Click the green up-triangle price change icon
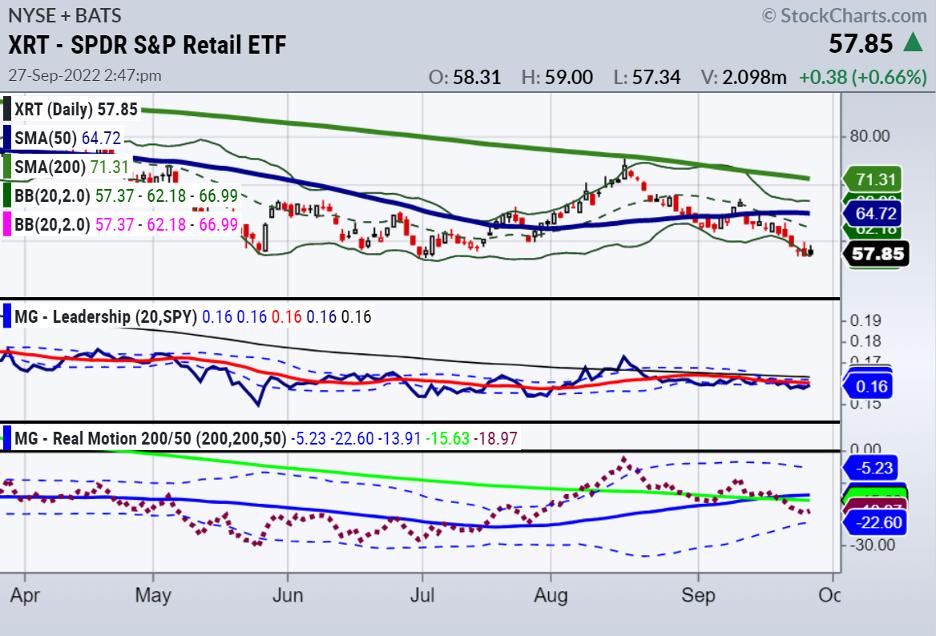 click(913, 43)
